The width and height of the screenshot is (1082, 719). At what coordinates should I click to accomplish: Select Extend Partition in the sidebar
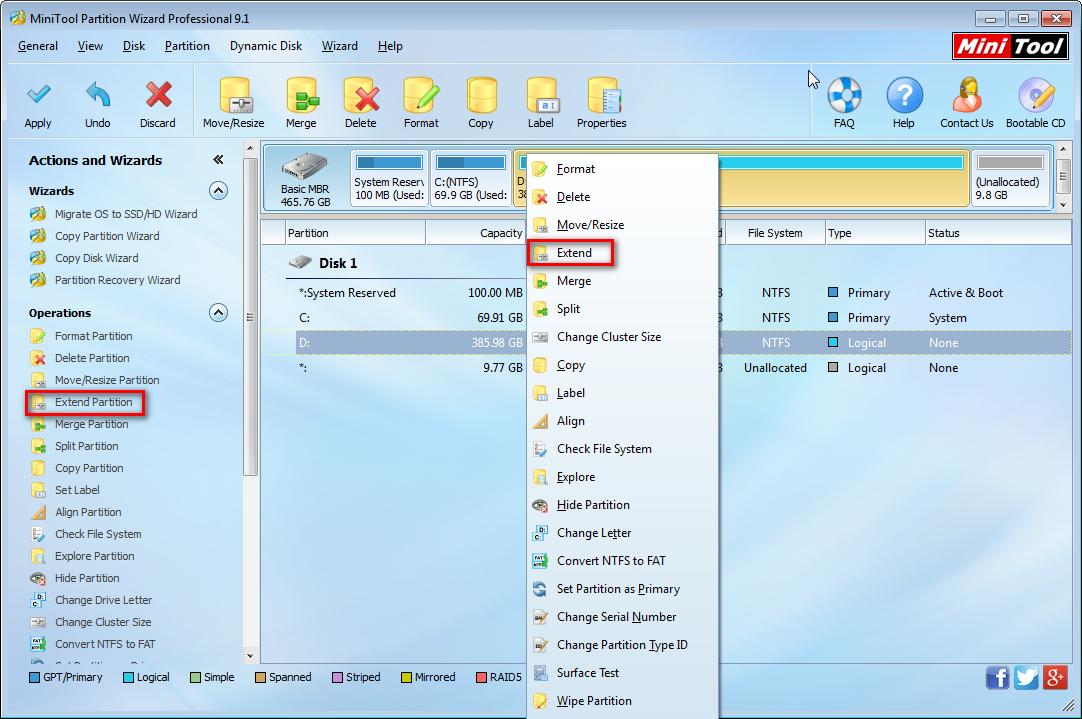coord(93,402)
